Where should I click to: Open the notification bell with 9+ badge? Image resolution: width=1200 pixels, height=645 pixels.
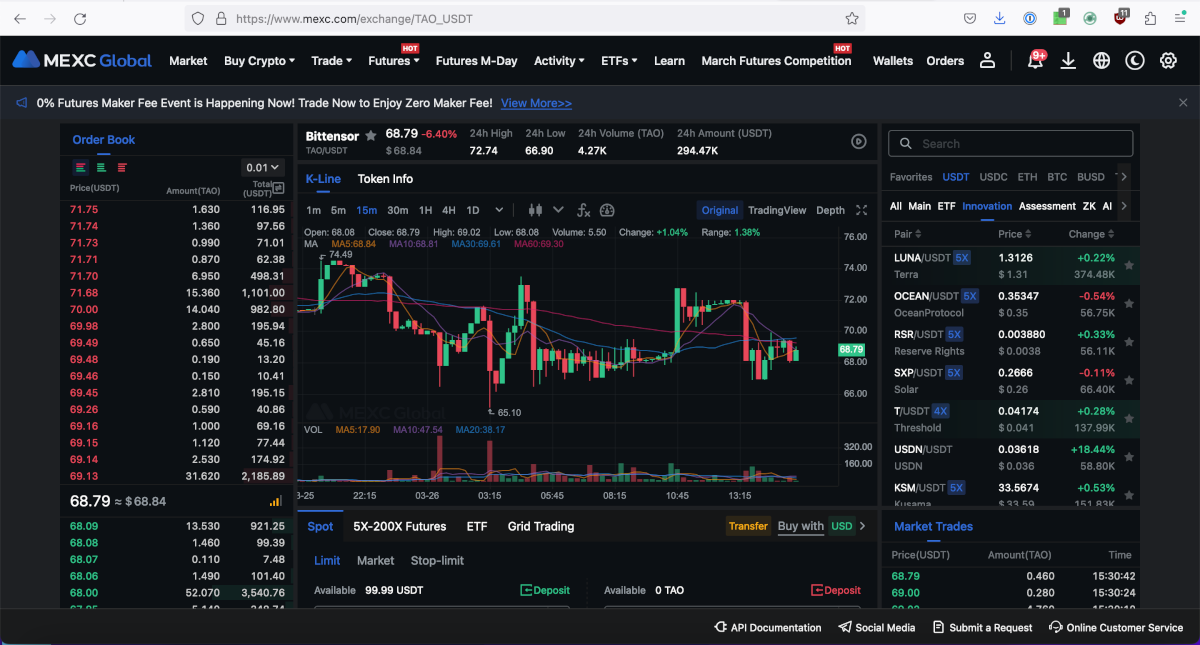pos(1035,59)
